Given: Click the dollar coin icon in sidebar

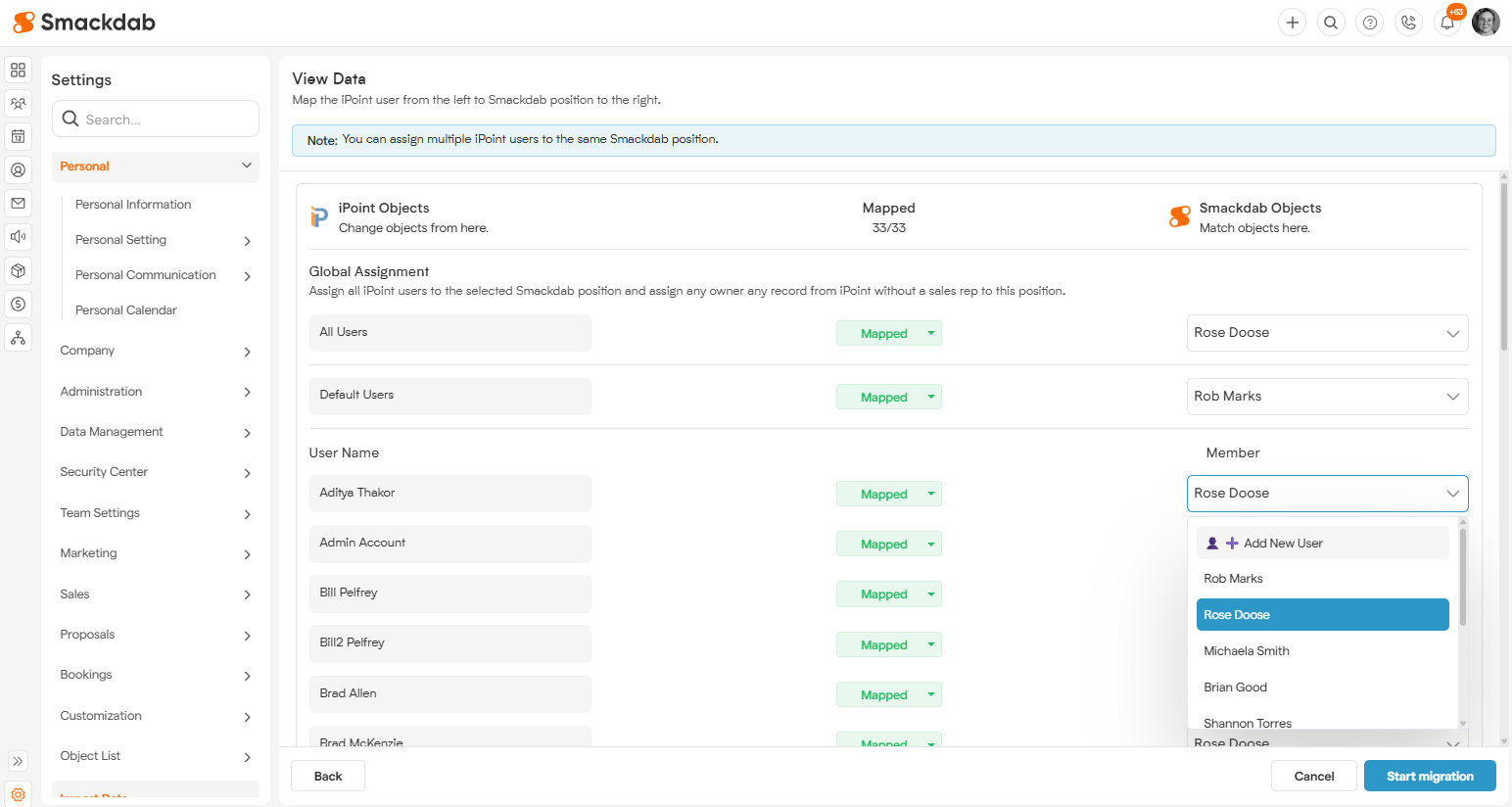Looking at the screenshot, I should (18, 304).
